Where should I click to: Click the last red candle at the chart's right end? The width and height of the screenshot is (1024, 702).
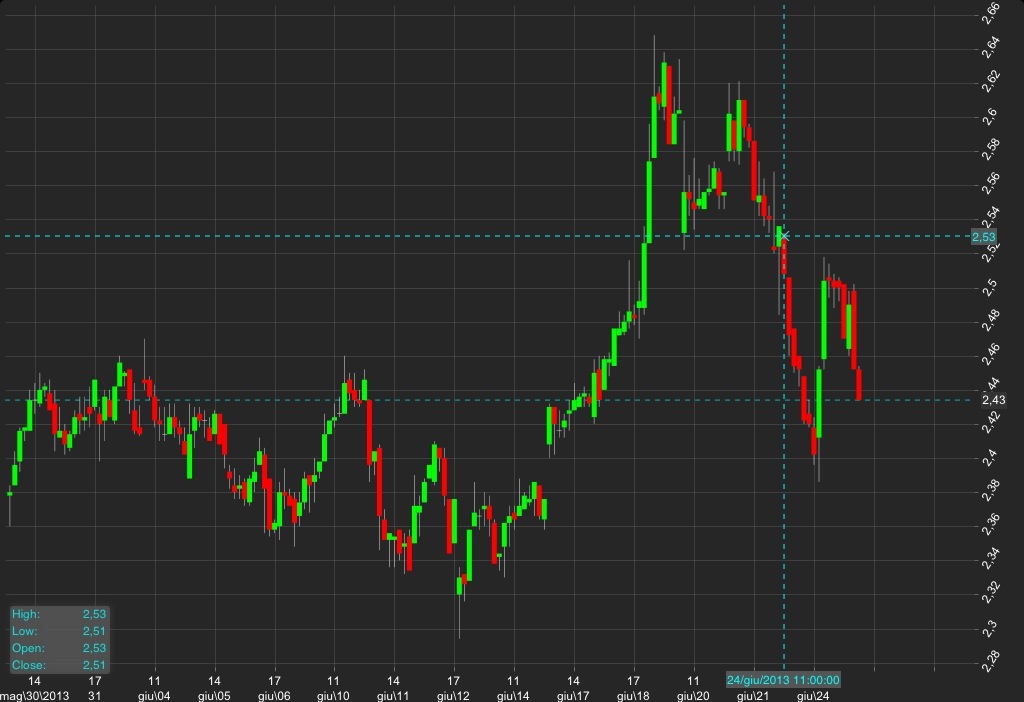pos(859,385)
